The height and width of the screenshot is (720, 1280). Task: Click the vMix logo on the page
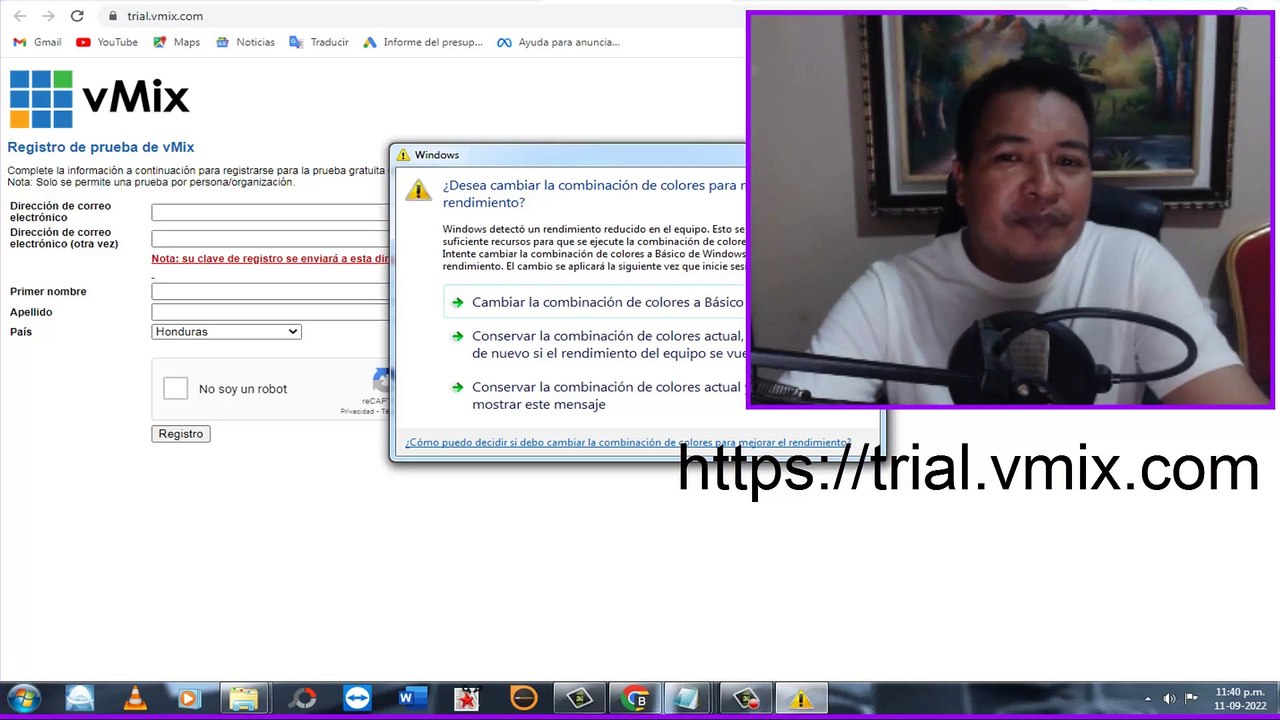tap(99, 98)
